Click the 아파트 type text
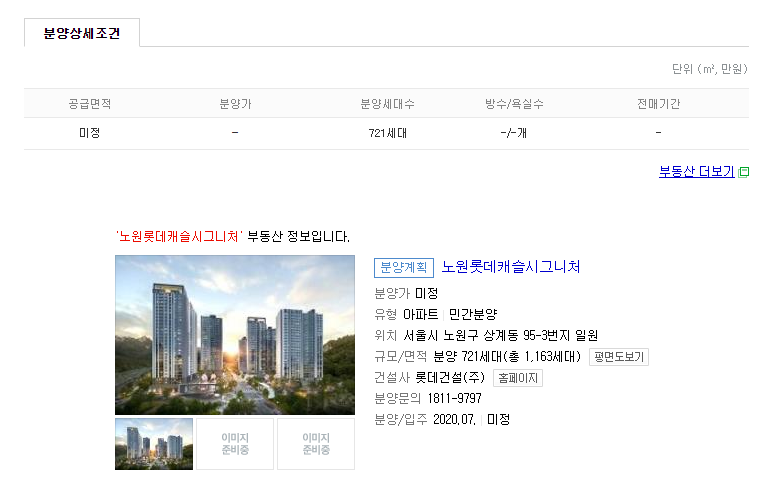 point(420,315)
